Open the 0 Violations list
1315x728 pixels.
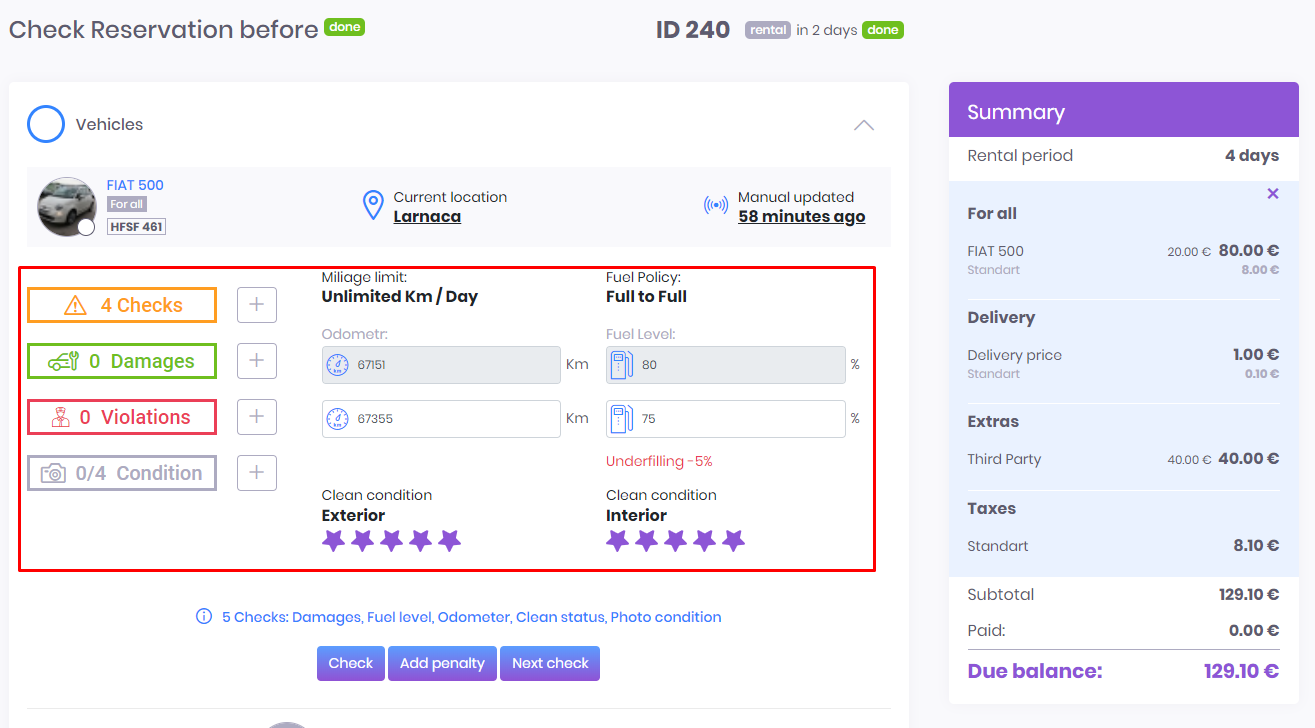122,417
